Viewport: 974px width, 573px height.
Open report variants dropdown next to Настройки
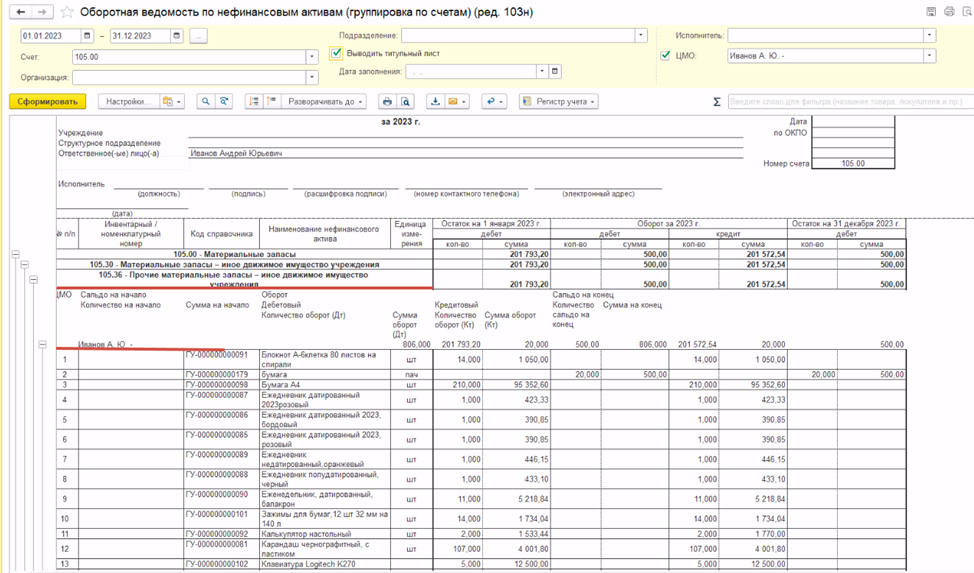coord(171,101)
